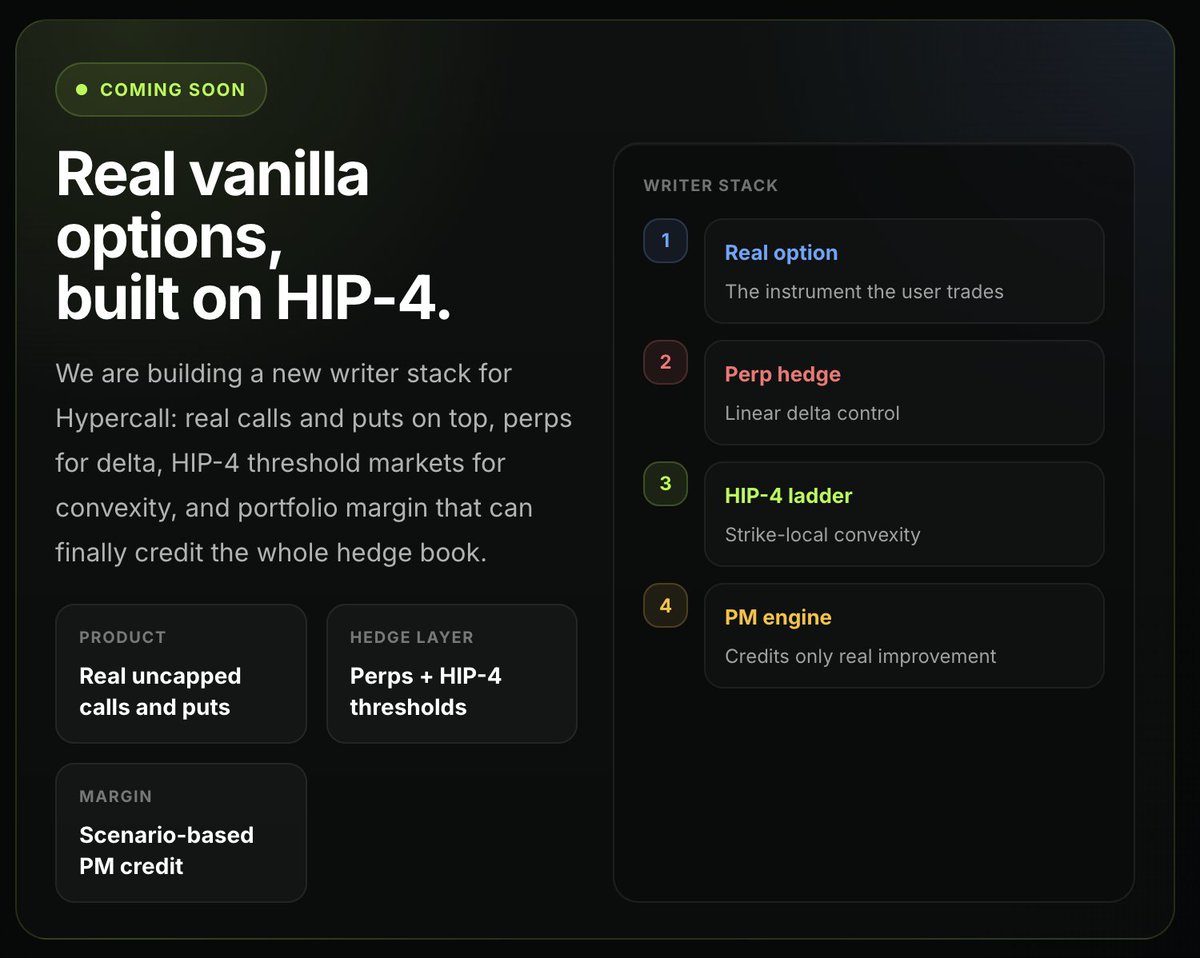Click the WRITER STACK heading

coord(711,186)
